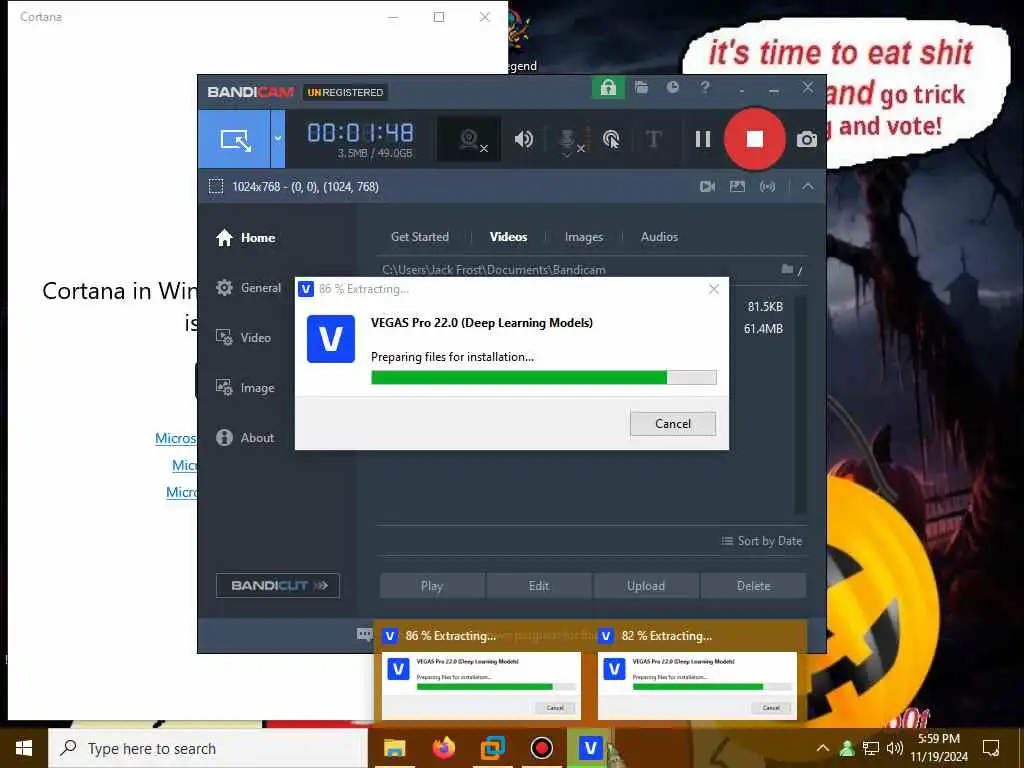Click the live broadcast signal icon
The image size is (1024, 768).
767,187
